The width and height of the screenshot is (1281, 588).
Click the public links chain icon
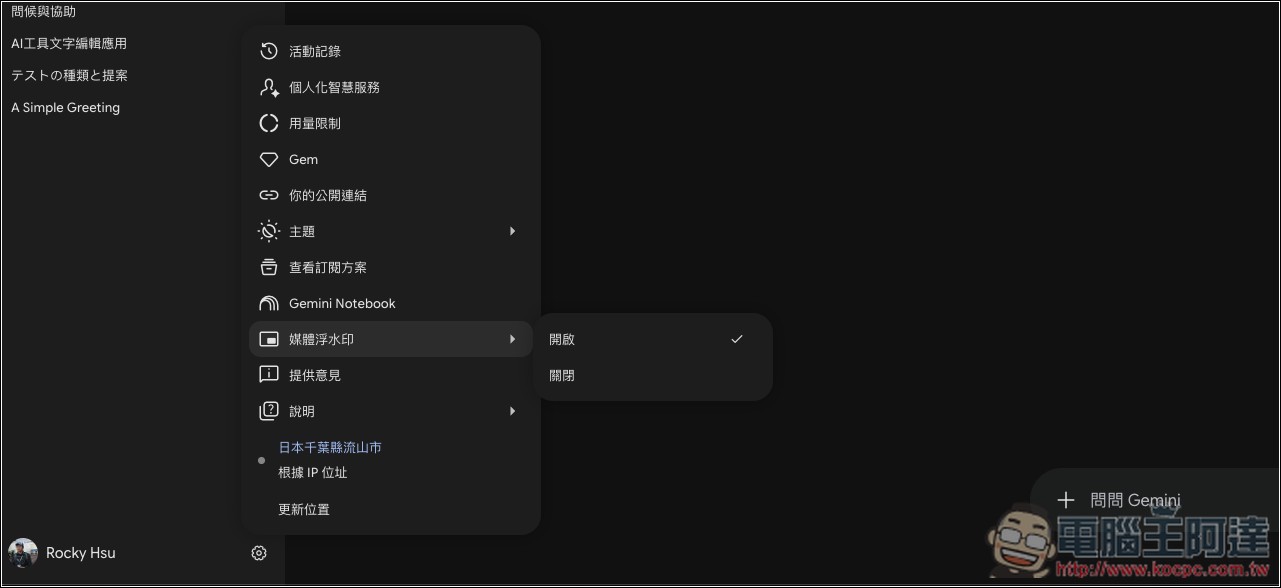pos(269,195)
